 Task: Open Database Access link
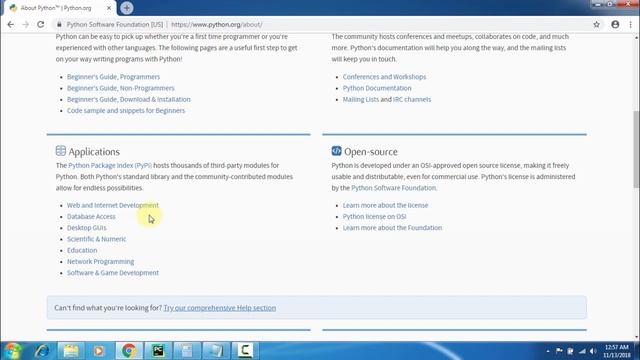[91, 216]
